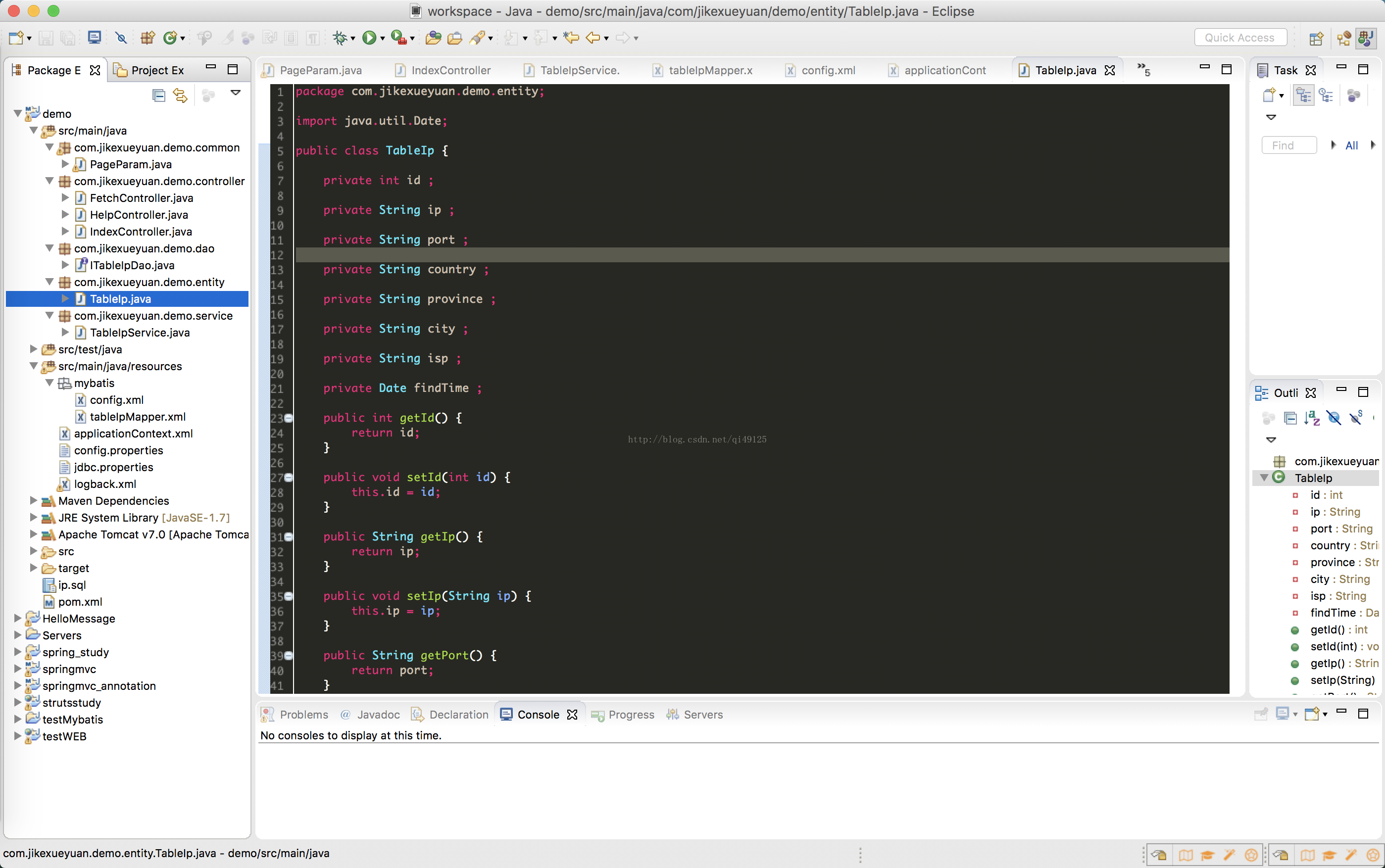This screenshot has width=1385, height=868.
Task: Switch to the IndexController editor tab
Action: (x=450, y=70)
